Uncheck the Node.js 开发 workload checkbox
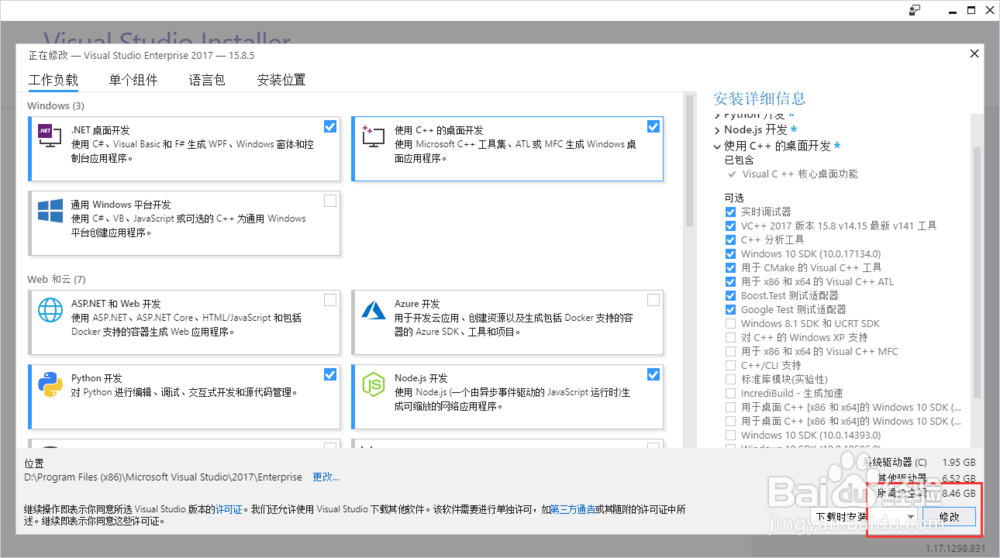This screenshot has height=558, width=1000. pos(653,374)
